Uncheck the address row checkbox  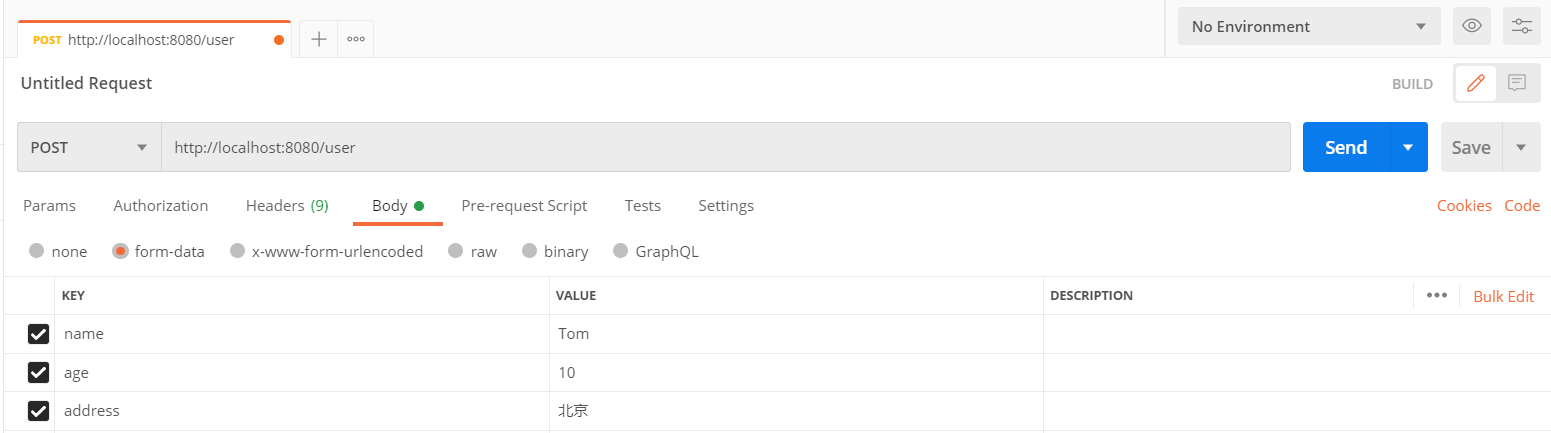(39, 411)
